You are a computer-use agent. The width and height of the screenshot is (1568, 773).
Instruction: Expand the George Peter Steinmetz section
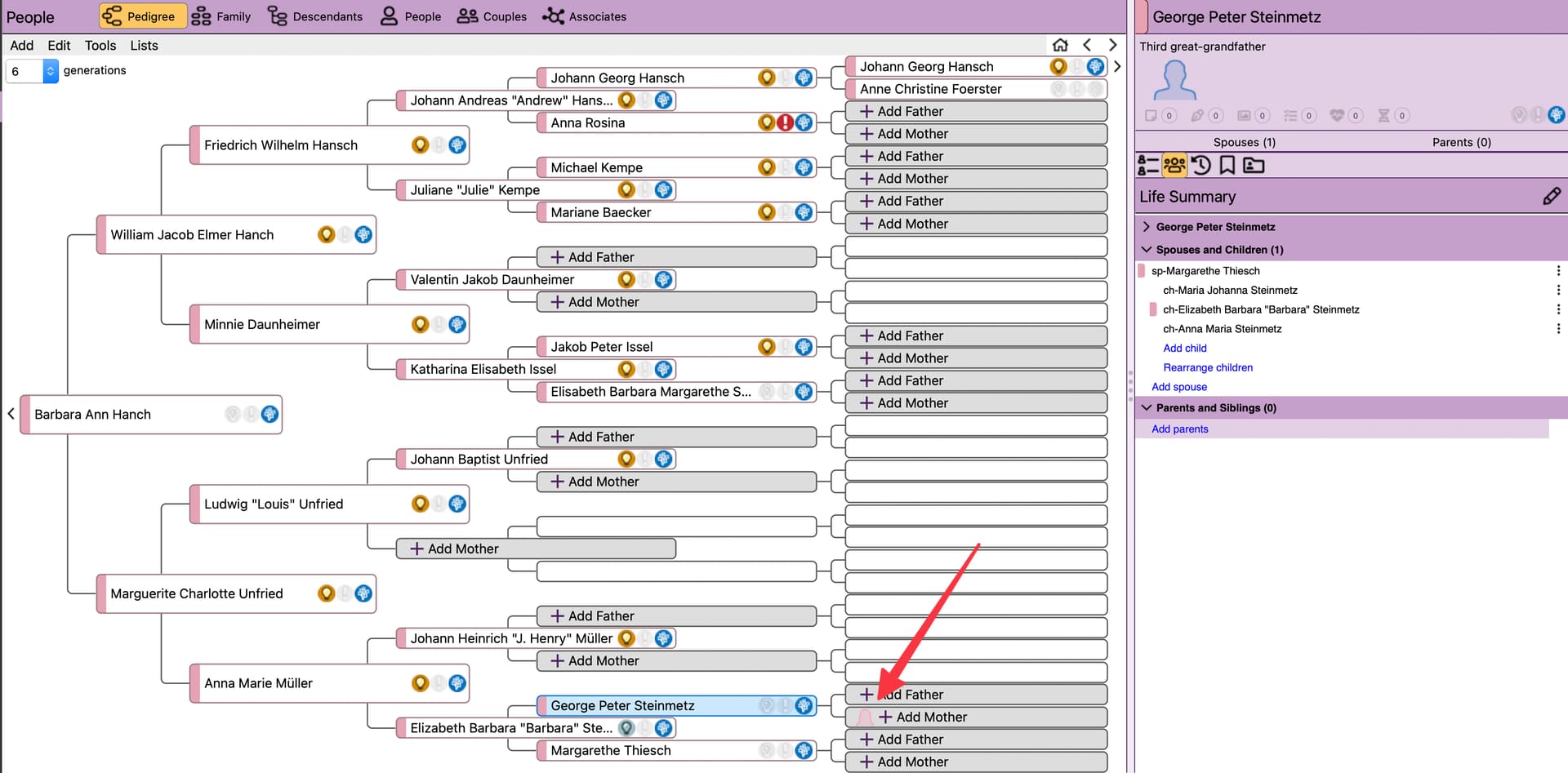tap(1147, 227)
